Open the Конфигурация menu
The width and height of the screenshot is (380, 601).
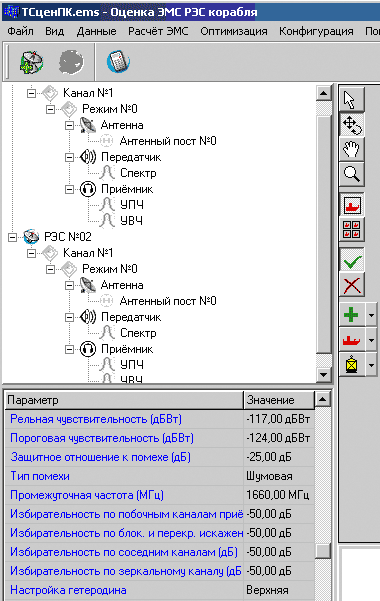(x=316, y=31)
